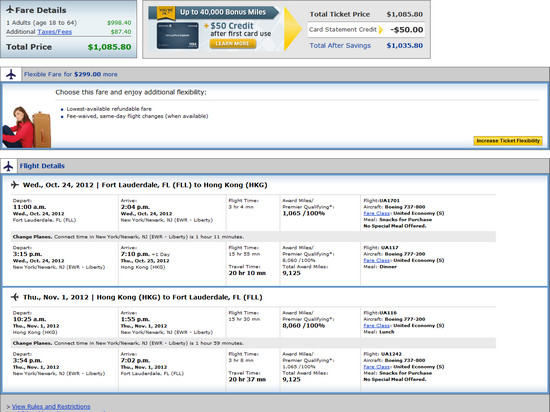
Task: Click 3:15 p.m. departure time
Action: (x=27, y=254)
